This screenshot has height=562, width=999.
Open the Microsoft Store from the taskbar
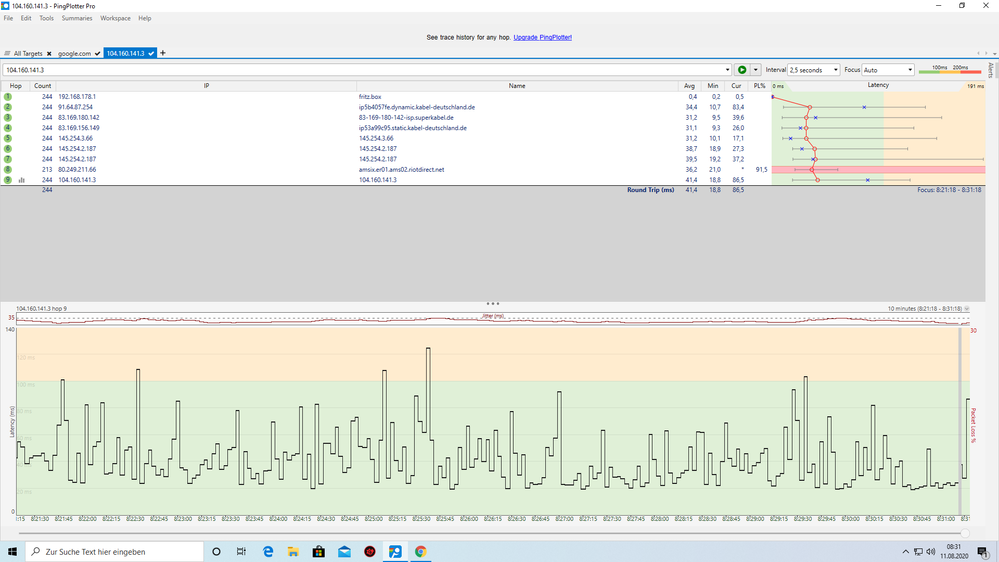tap(319, 552)
